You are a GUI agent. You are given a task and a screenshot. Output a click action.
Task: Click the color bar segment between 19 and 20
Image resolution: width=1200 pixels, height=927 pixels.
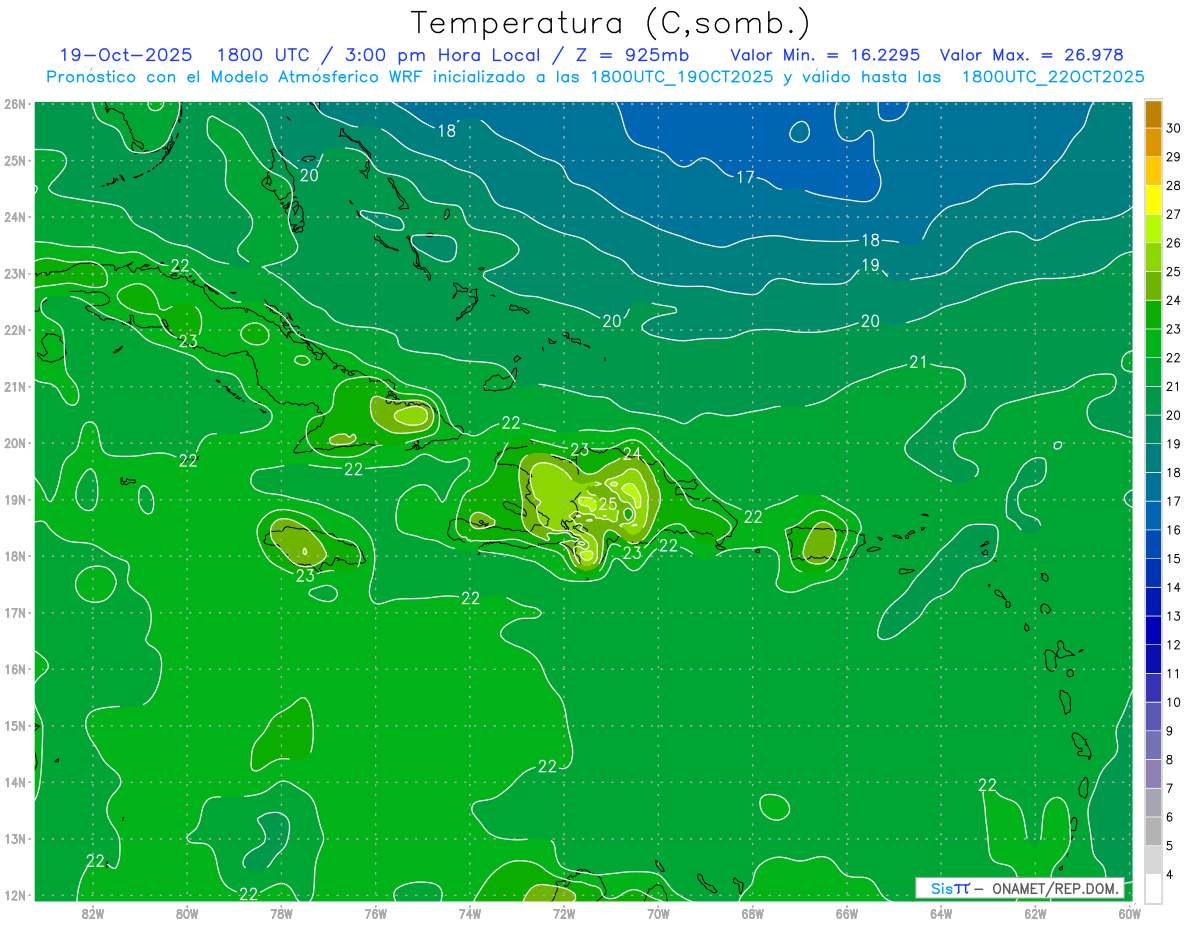1153,429
